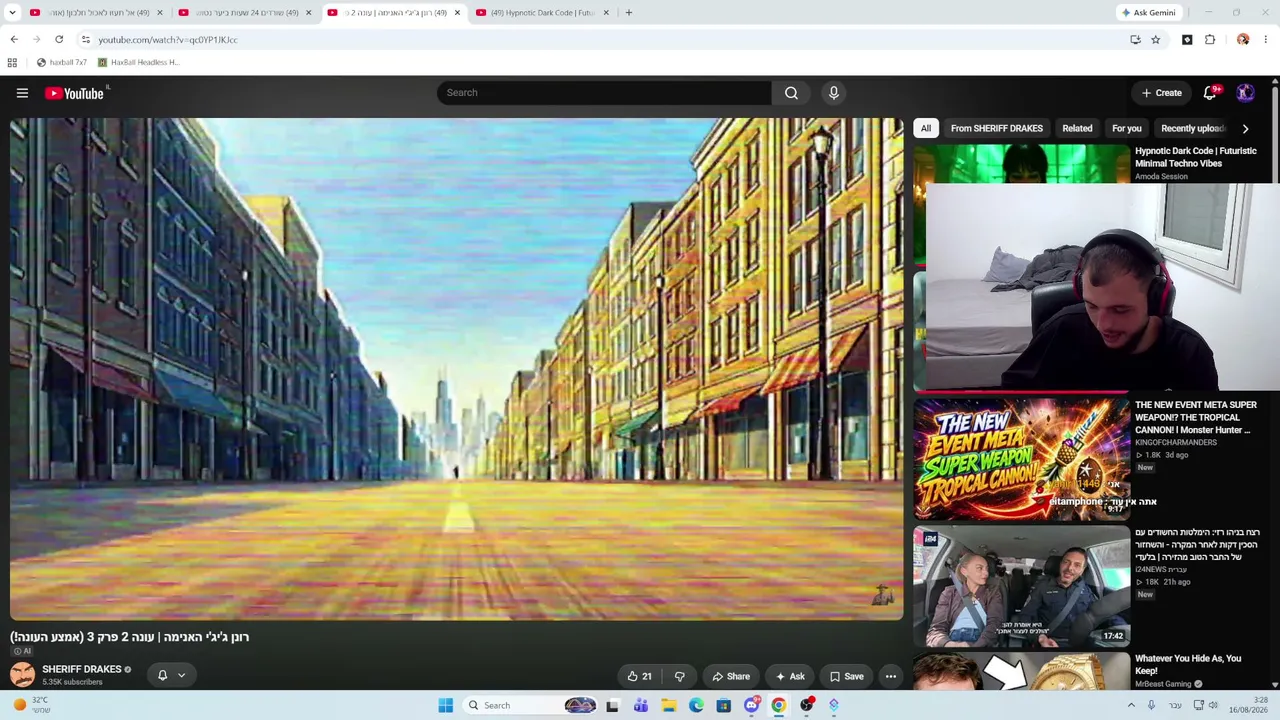Open File Explorer from the taskbar

(669, 705)
